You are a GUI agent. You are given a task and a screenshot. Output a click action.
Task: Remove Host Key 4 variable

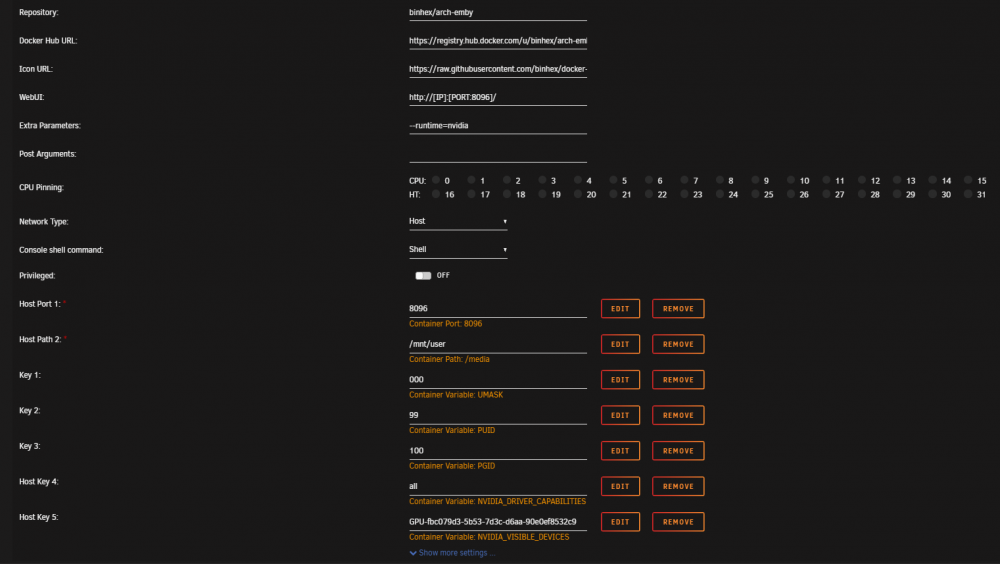pos(678,486)
